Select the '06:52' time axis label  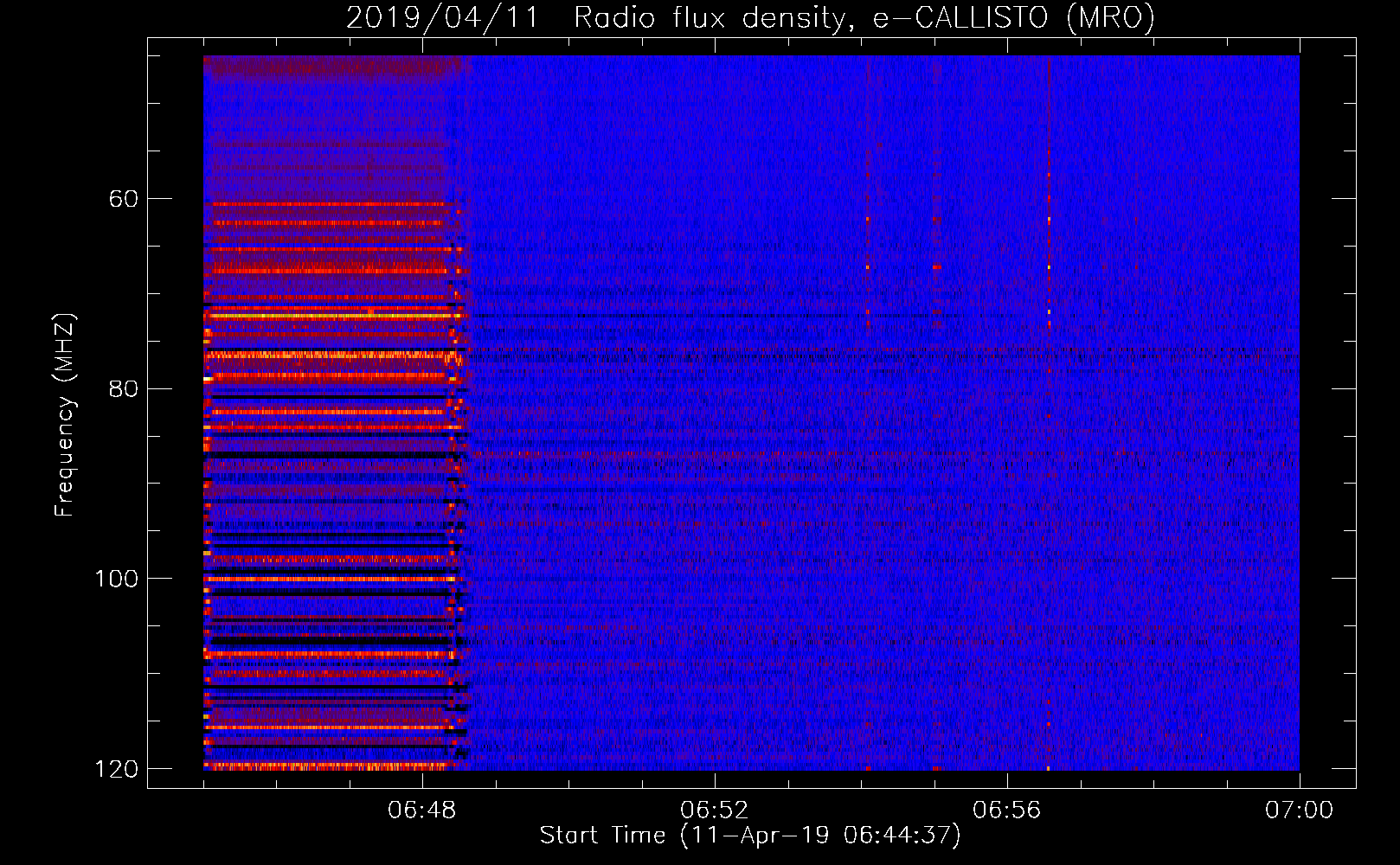point(714,811)
